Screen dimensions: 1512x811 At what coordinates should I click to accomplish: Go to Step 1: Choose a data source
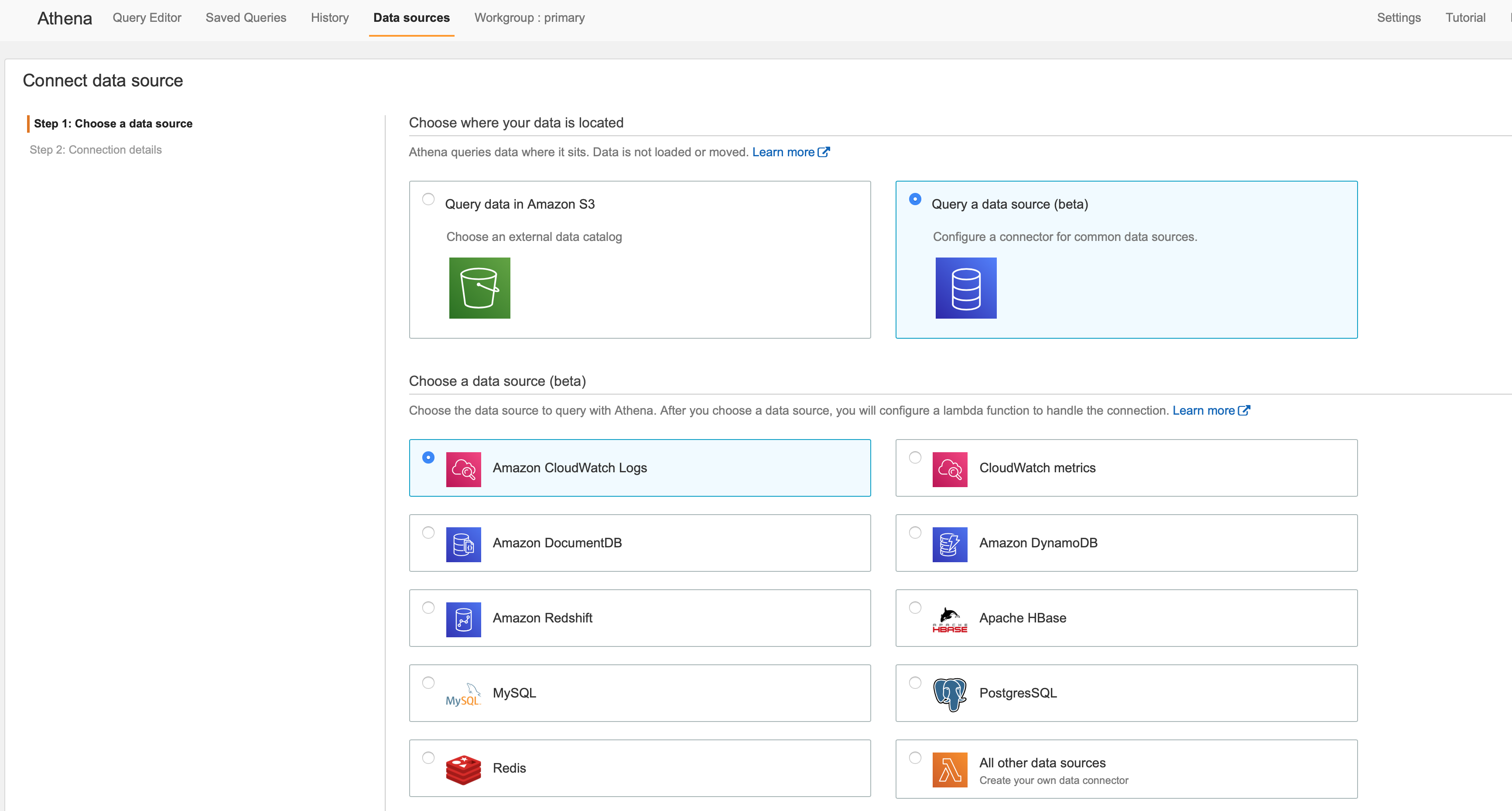pos(113,124)
